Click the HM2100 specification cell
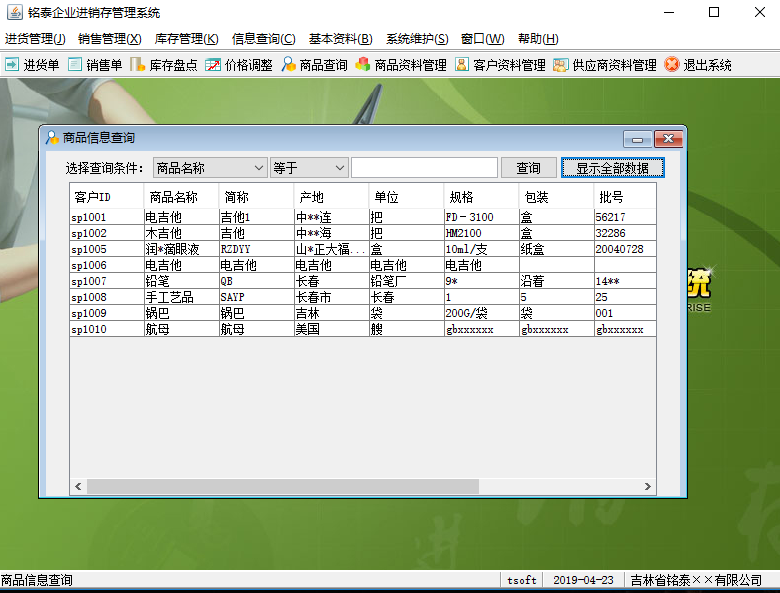Image resolution: width=780 pixels, height=593 pixels. [x=482, y=233]
